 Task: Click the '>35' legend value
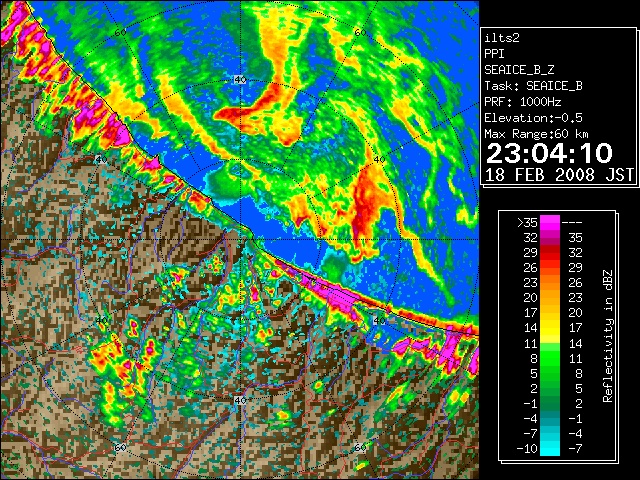(527, 222)
